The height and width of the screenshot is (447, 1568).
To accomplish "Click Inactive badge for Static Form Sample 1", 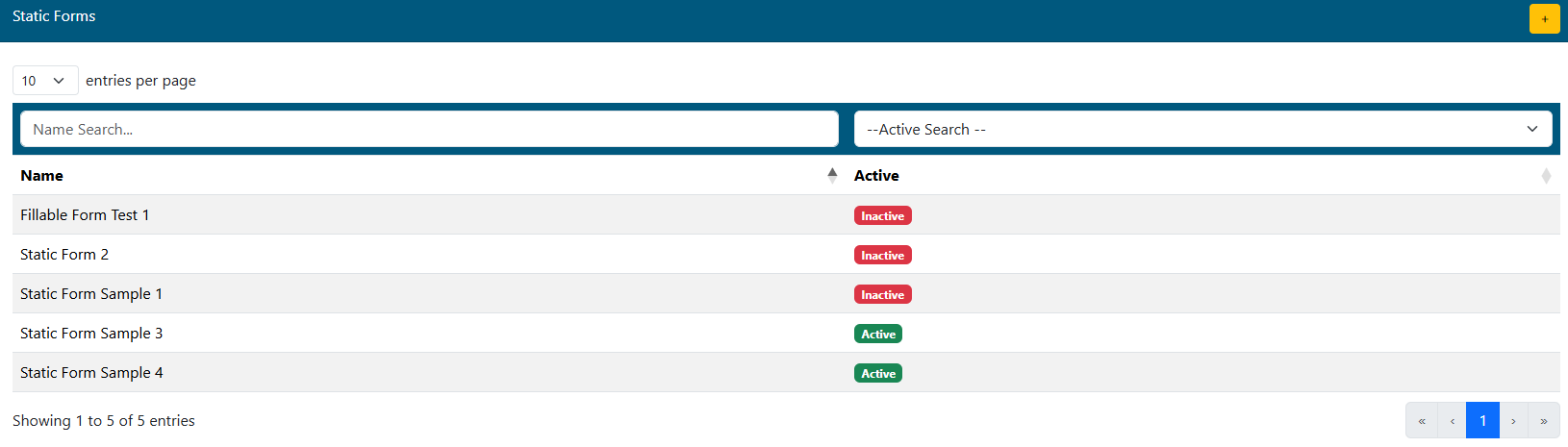I will tap(882, 295).
